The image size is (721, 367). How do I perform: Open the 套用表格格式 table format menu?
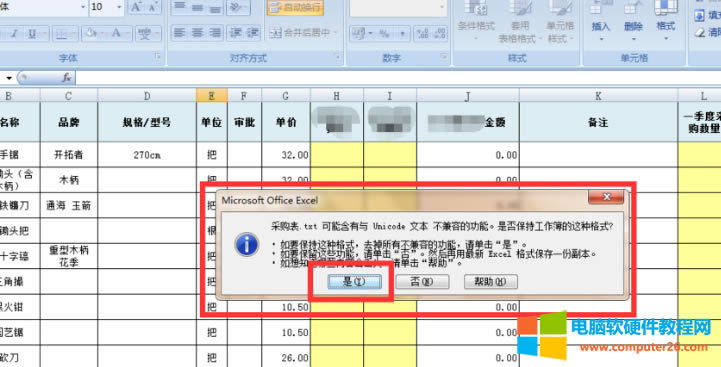tap(520, 21)
